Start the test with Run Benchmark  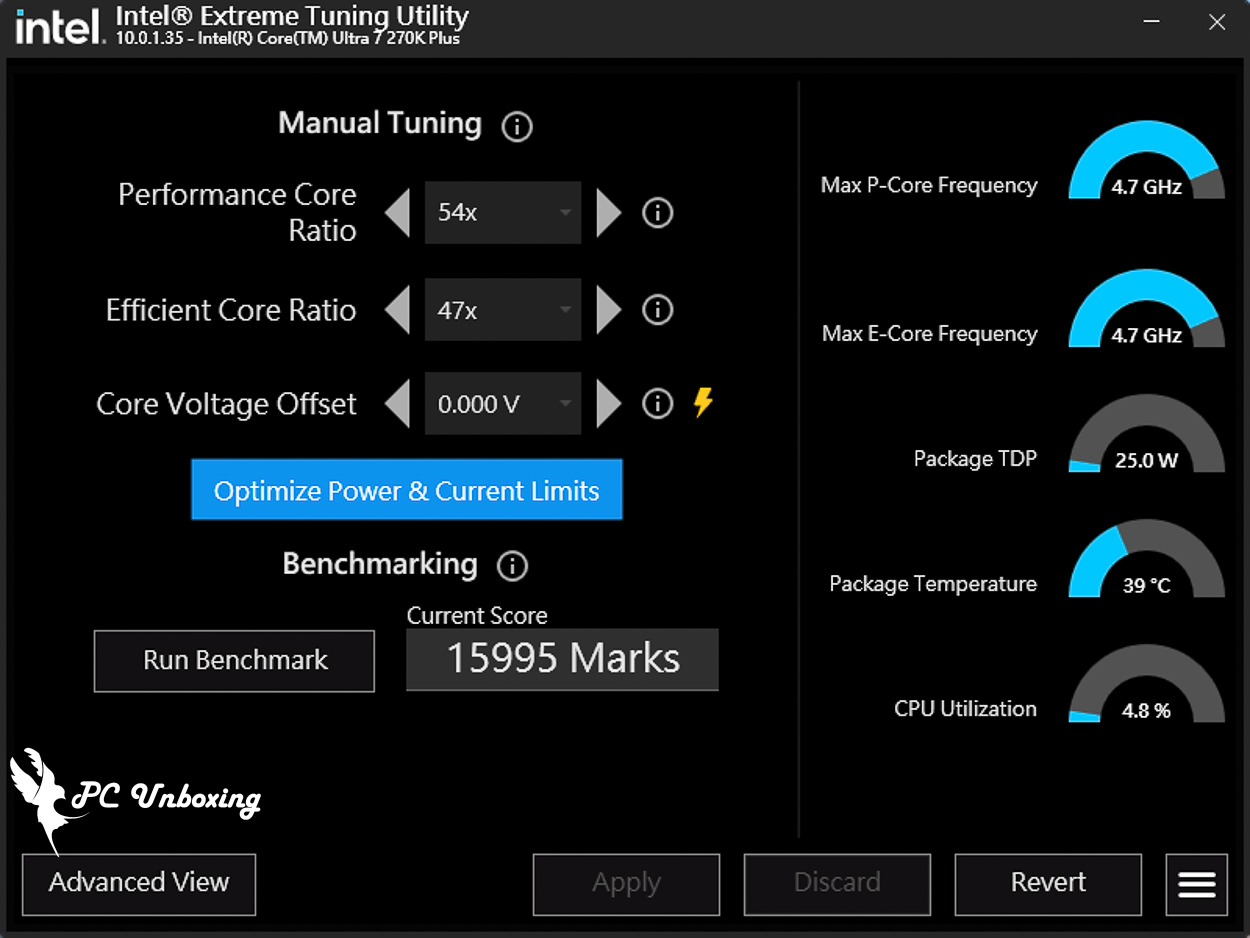pyautogui.click(x=234, y=661)
